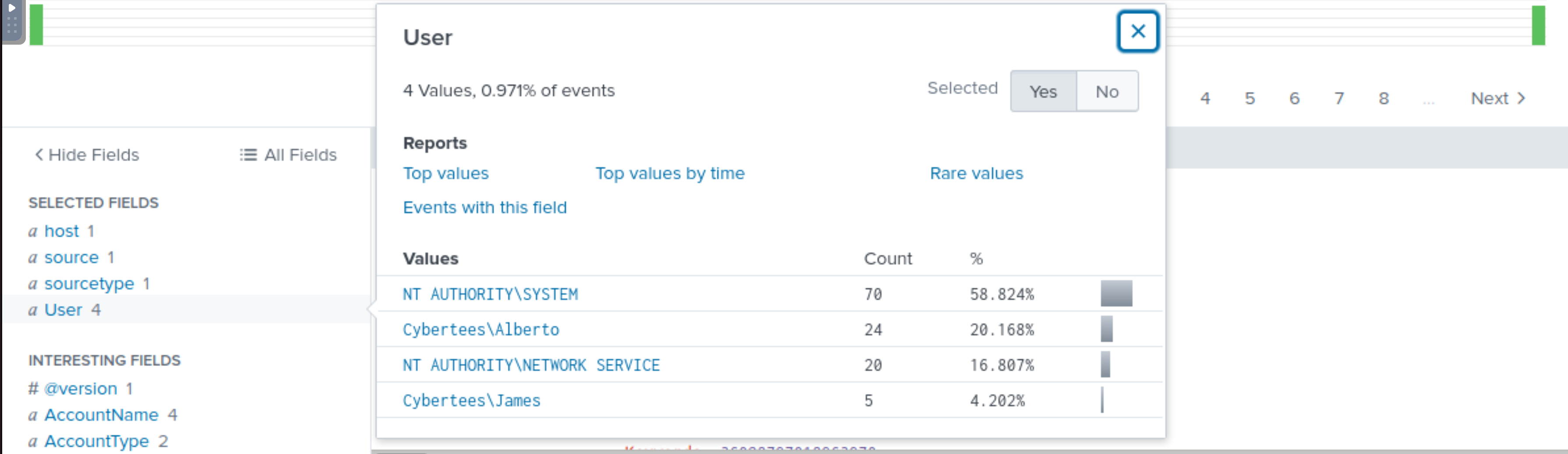Open the Rare values report
Screen dimensions: 1568x454
tap(977, 173)
